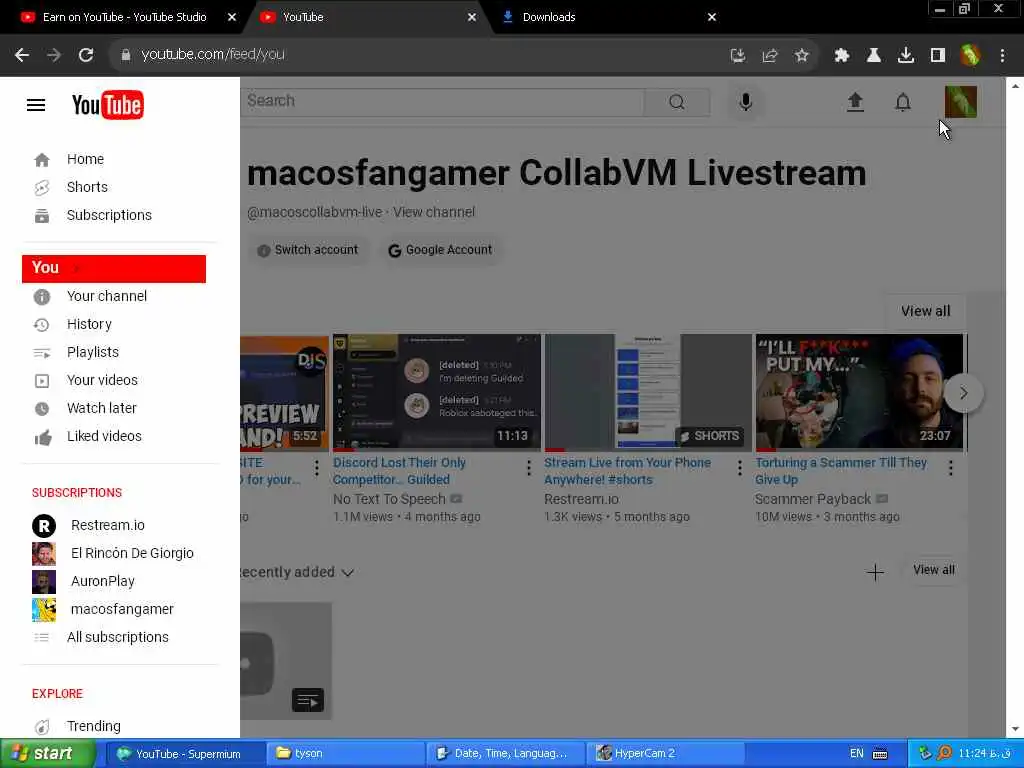This screenshot has width=1024, height=768.
Task: Open Chrome labs flask icon
Action: click(873, 56)
